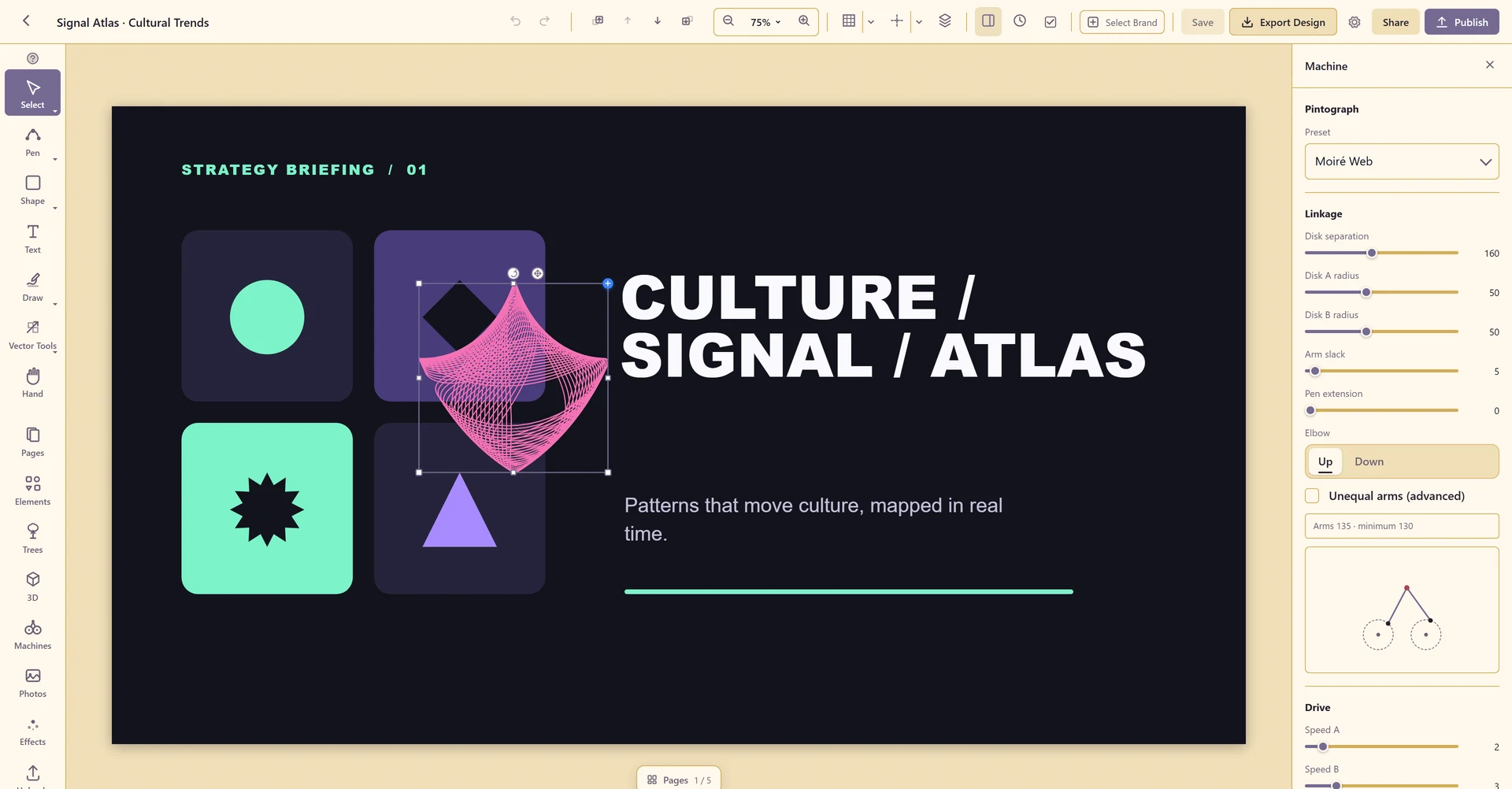Select the Text tool
Viewport: 1512px width, 789px height.
[x=32, y=239]
